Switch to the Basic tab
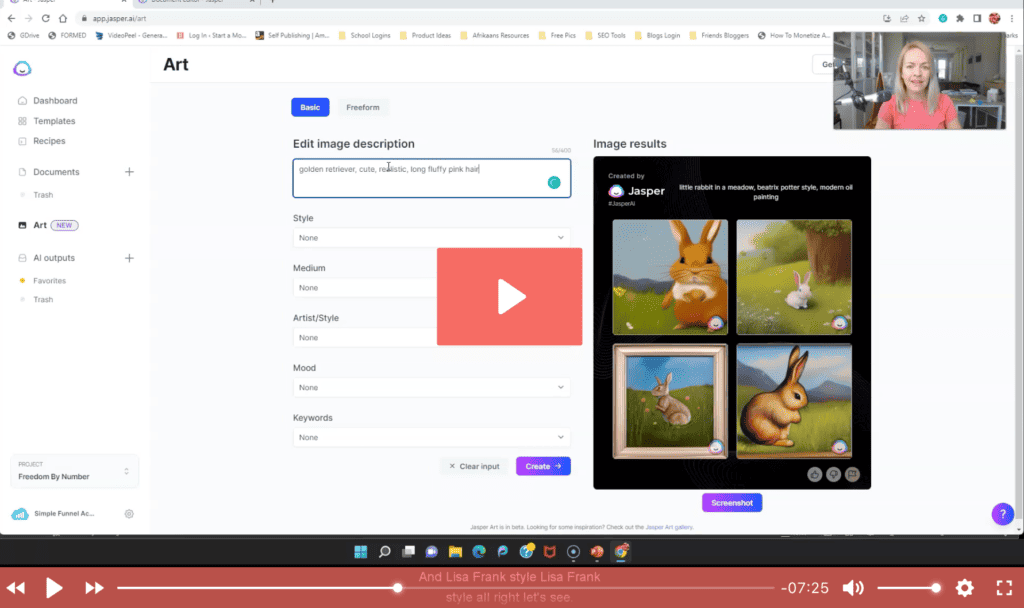Screen dimensions: 1024x608 click(x=310, y=107)
